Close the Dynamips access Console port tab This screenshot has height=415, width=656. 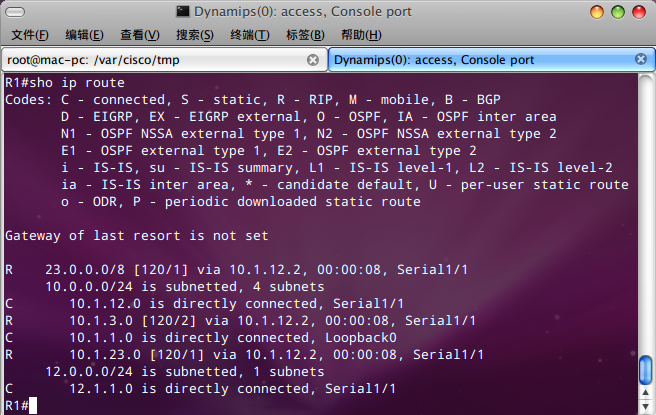[641, 59]
